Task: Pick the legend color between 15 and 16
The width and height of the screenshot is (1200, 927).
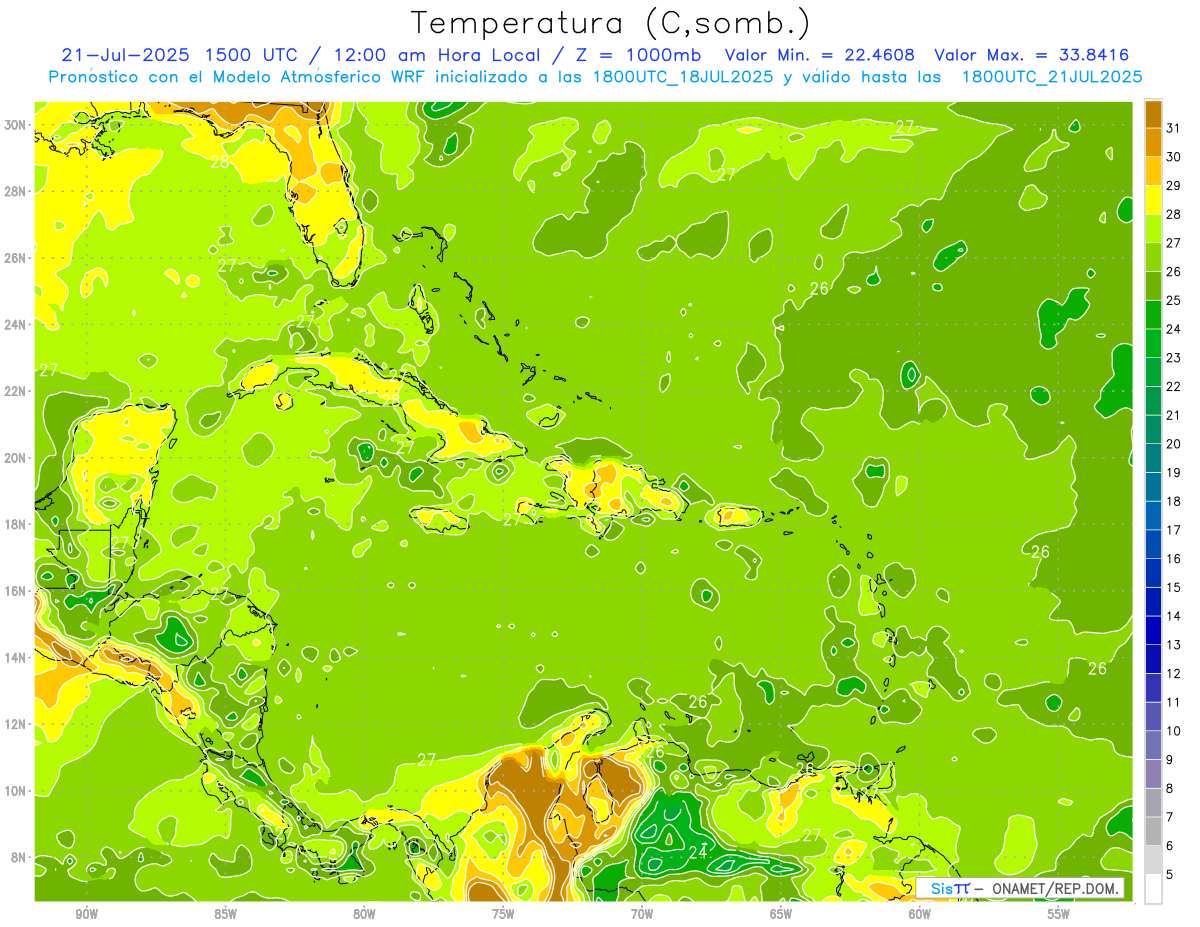Action: [1153, 573]
